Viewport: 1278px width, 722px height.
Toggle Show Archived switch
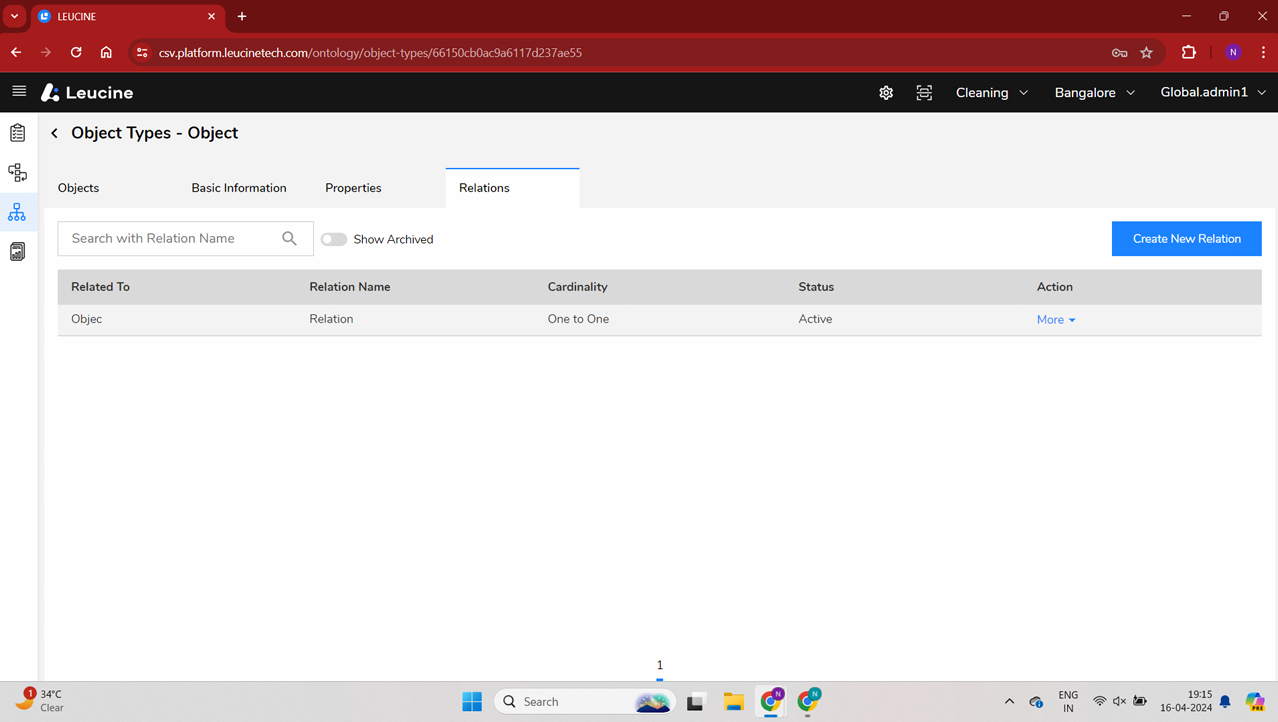pyautogui.click(x=334, y=240)
